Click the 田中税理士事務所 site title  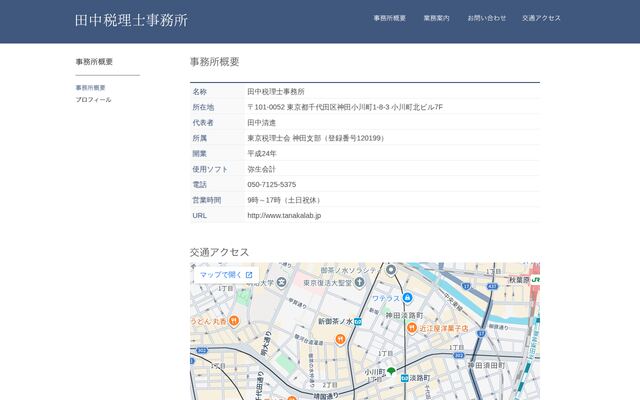pos(131,20)
